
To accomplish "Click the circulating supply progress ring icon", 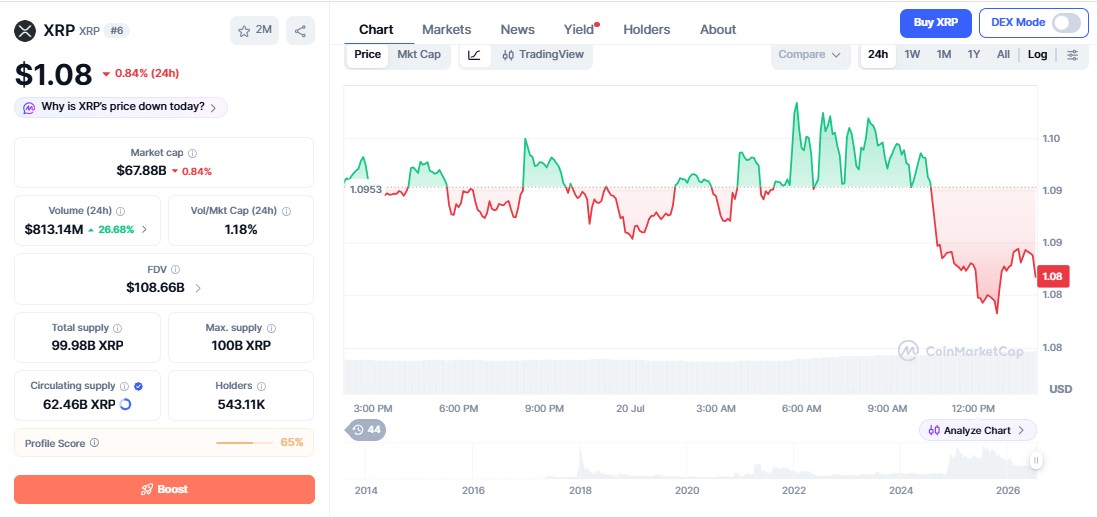I will pyautogui.click(x=126, y=404).
